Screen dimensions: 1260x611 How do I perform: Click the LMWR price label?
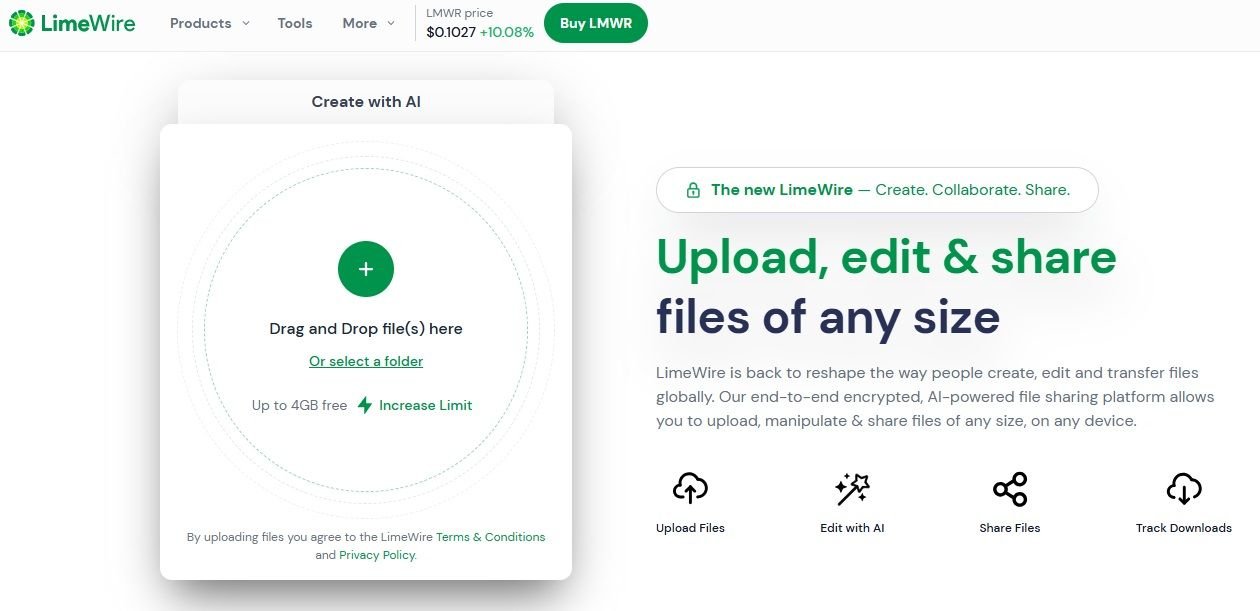458,13
